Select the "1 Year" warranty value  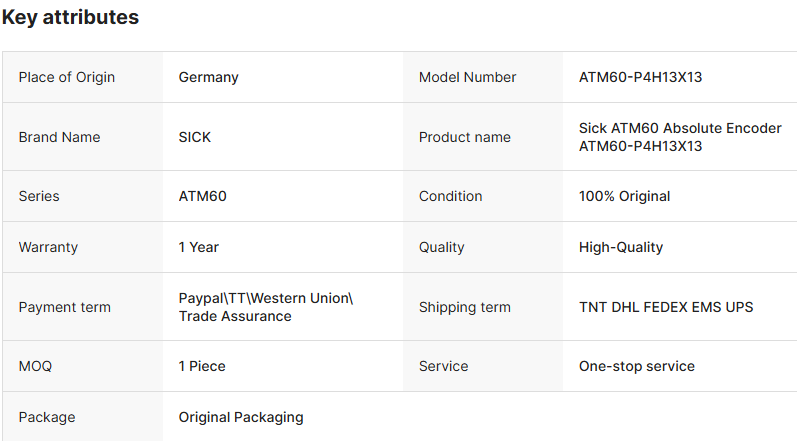click(x=199, y=247)
